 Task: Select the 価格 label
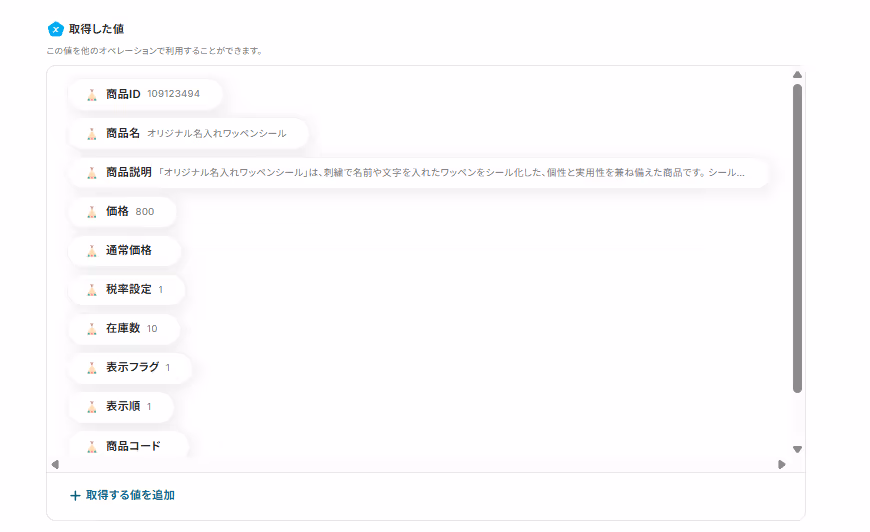[117, 211]
